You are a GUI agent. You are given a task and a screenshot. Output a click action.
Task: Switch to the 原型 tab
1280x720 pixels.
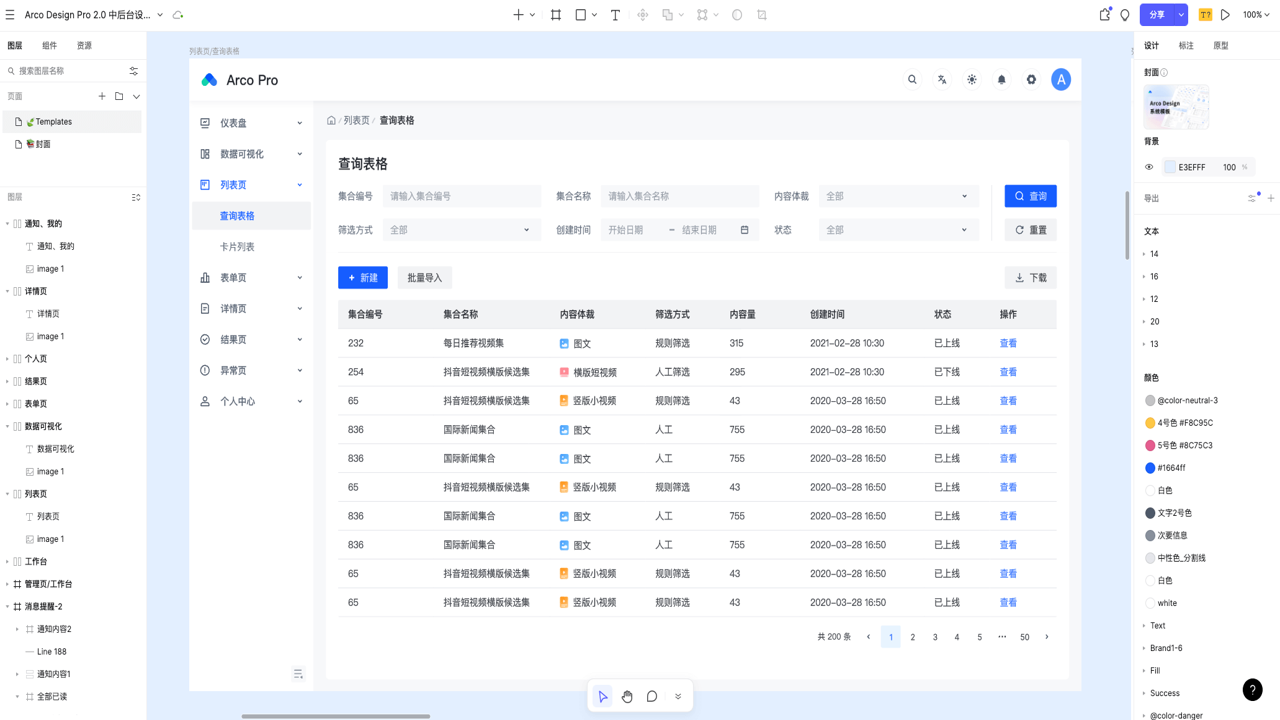coord(1221,46)
